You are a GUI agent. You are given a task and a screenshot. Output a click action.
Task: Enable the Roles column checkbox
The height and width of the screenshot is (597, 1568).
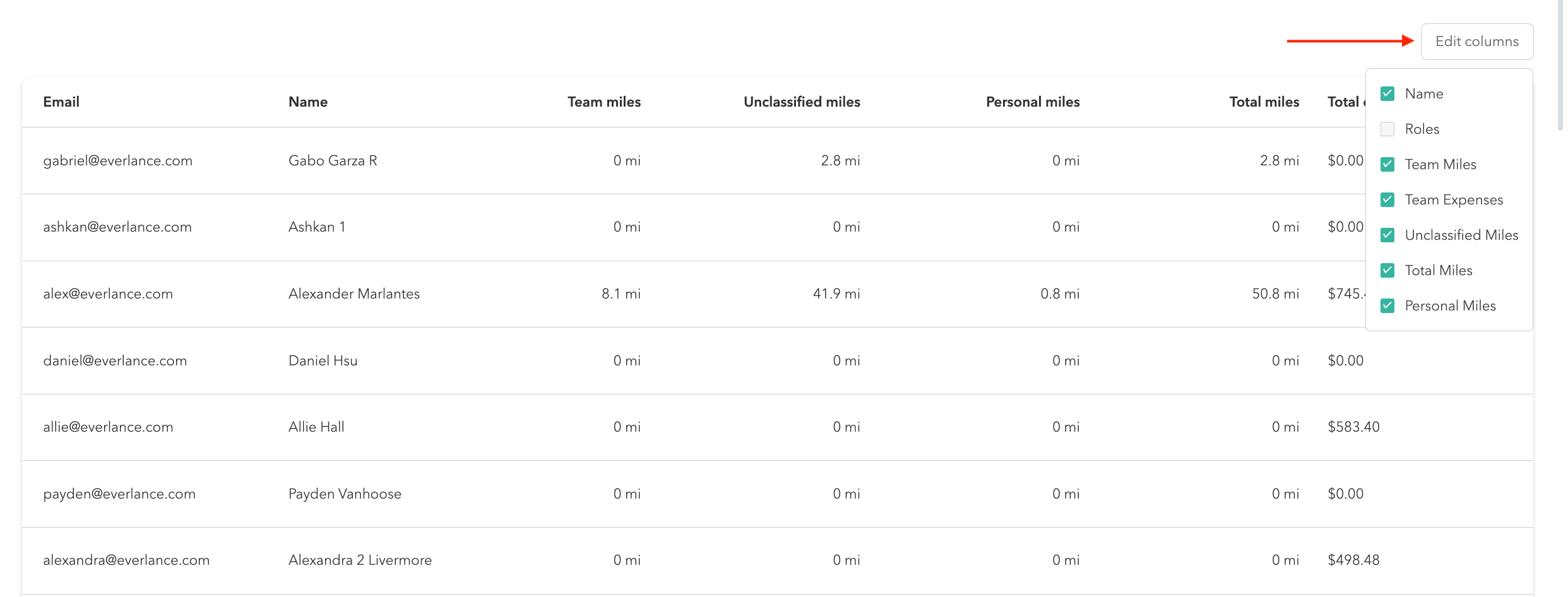[x=1387, y=129]
